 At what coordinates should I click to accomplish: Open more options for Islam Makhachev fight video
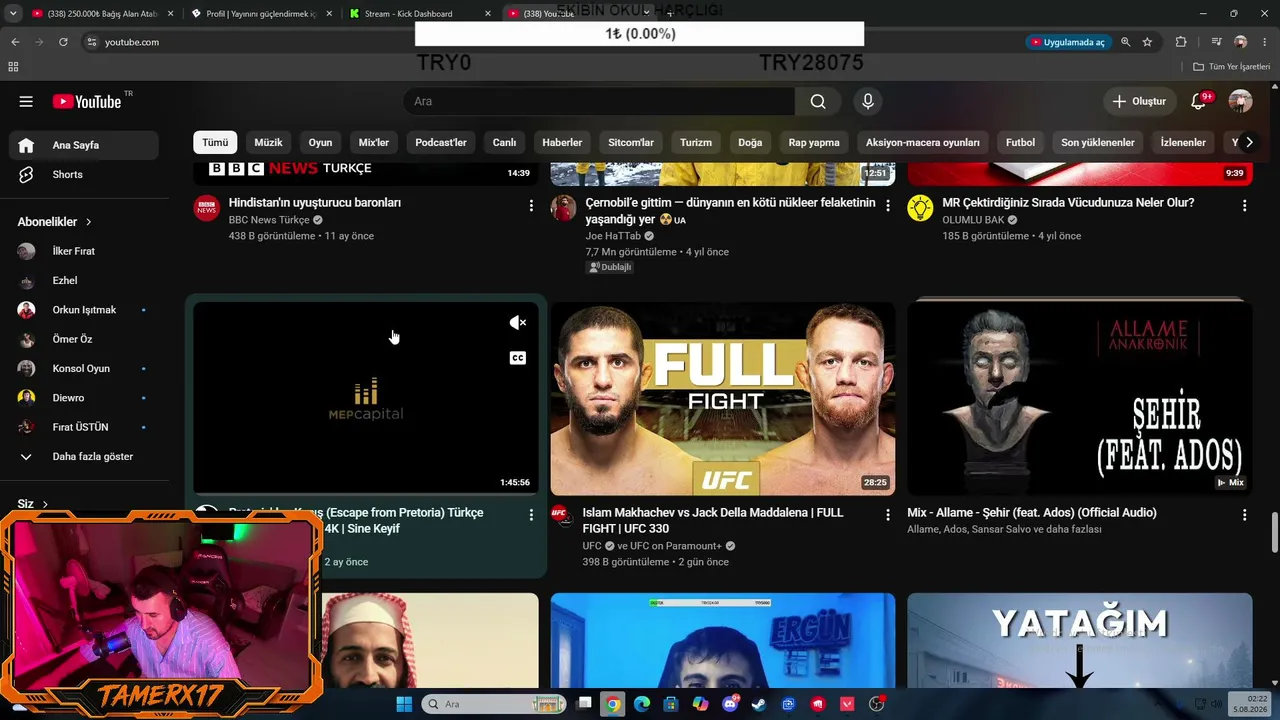coord(887,515)
